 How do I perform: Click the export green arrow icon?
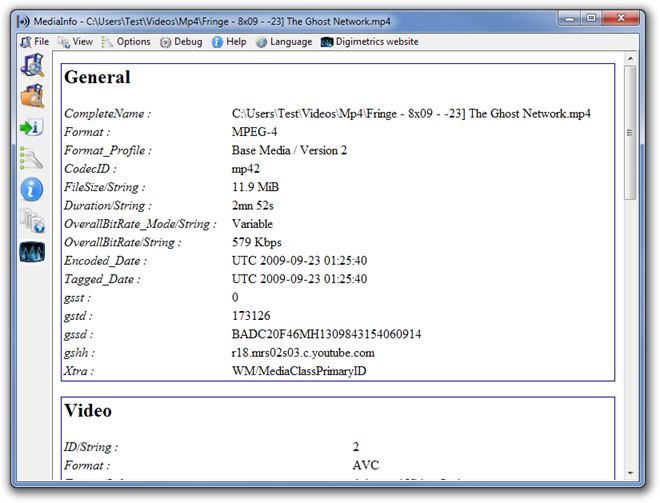[32, 127]
